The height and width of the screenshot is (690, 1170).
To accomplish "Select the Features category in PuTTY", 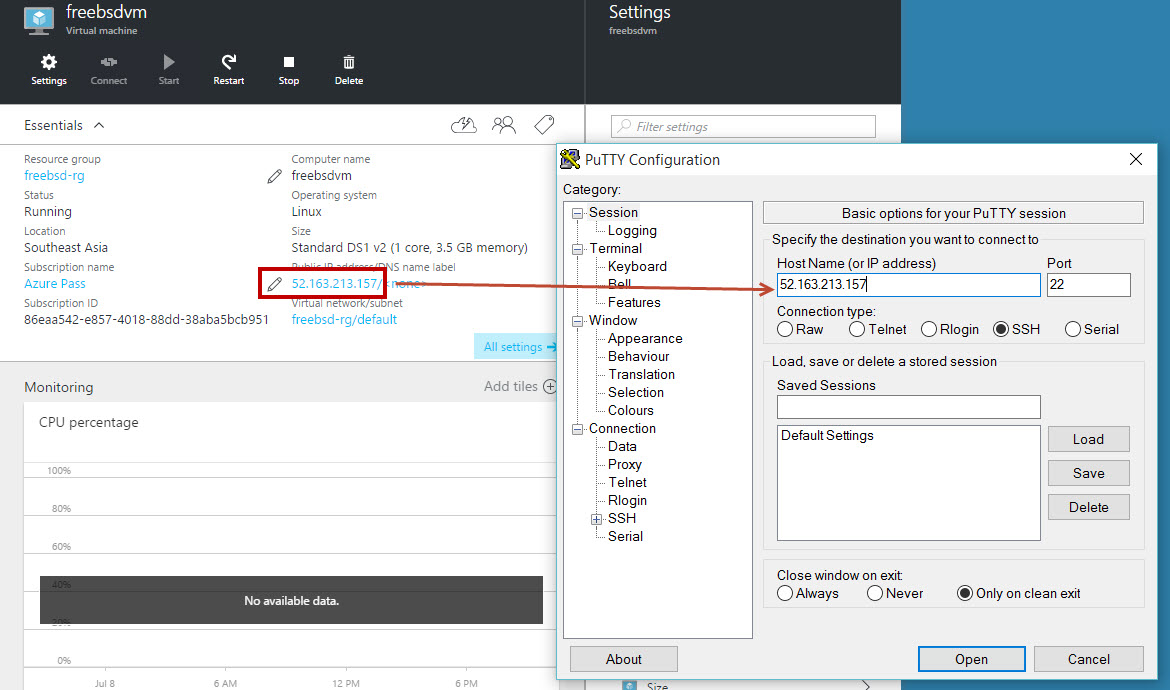I will tap(634, 302).
